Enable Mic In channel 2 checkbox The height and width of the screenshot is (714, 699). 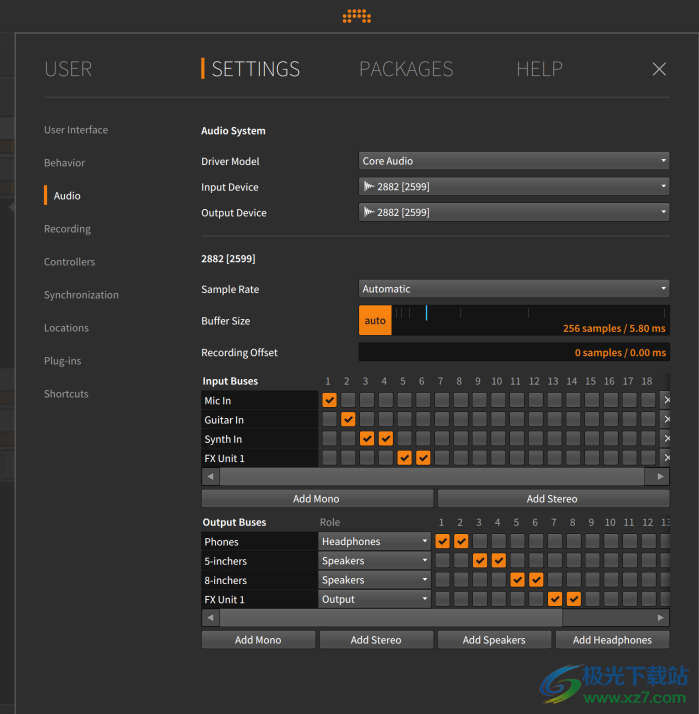348,400
